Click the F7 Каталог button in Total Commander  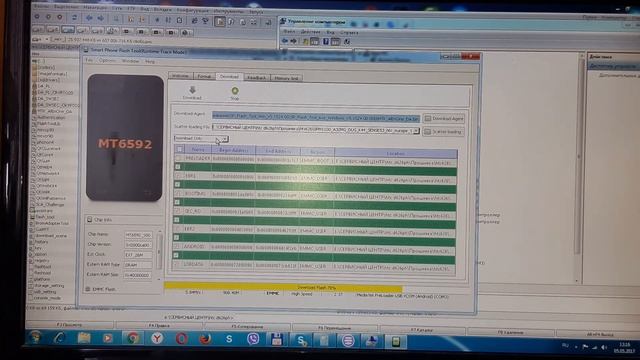(422, 330)
